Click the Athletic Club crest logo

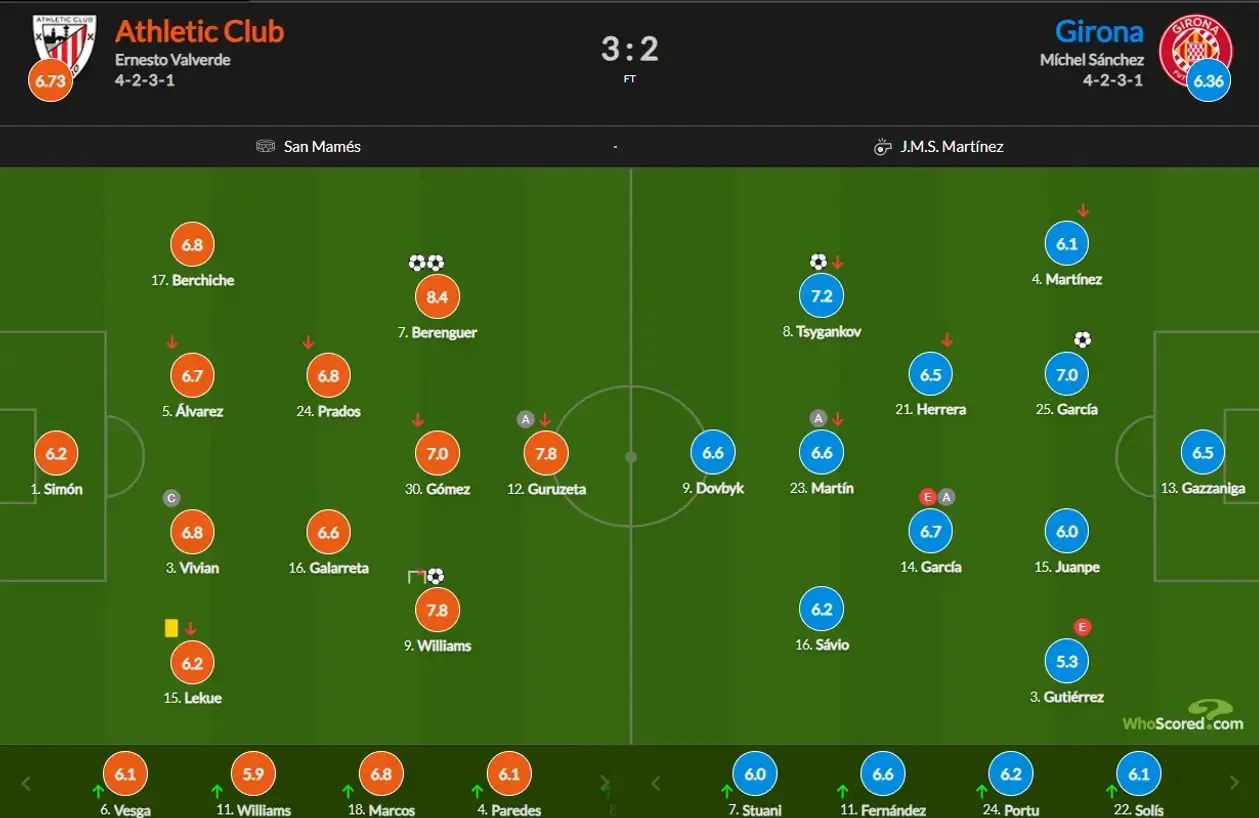click(64, 42)
